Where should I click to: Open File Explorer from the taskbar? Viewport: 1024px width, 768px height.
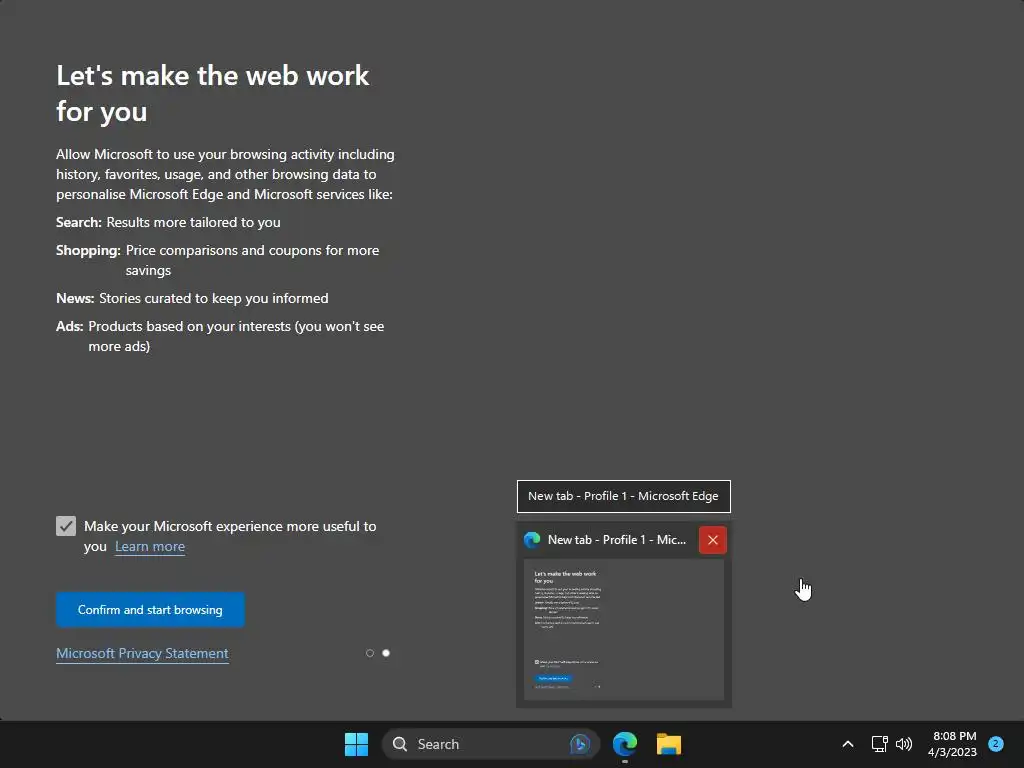coord(669,744)
